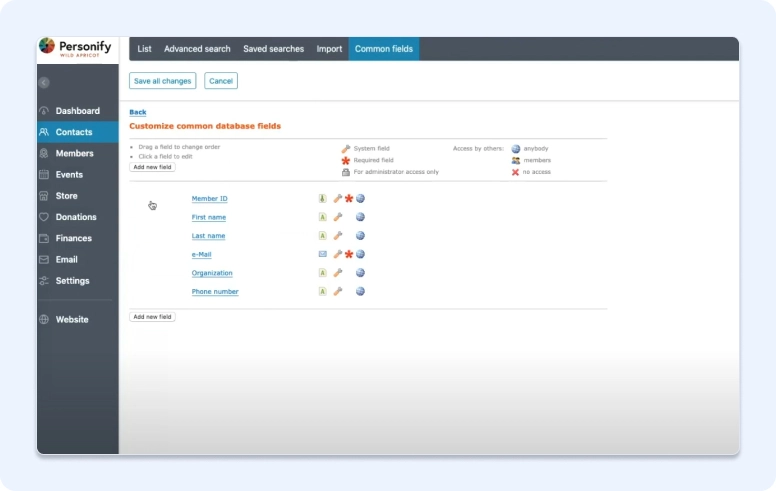776x491 pixels.
Task: Click the Phone number wrench icon
Action: [x=338, y=292]
